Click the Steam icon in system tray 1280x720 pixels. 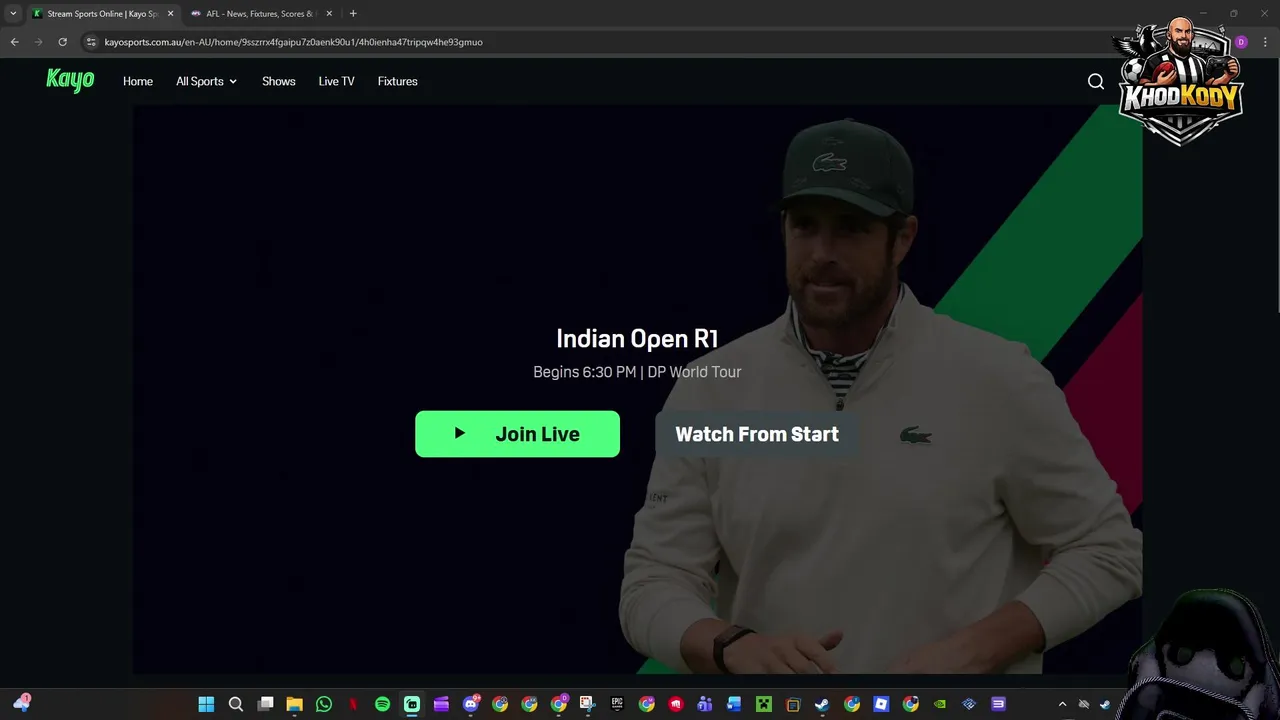[1105, 704]
